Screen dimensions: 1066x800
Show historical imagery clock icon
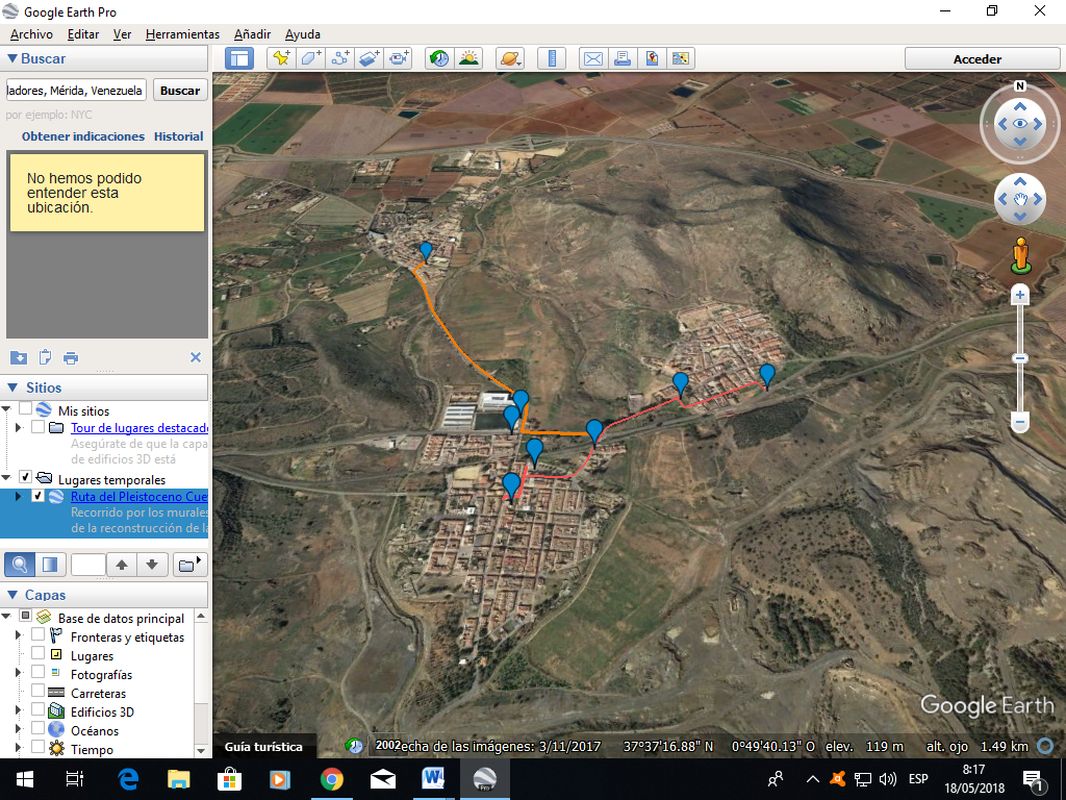pyautogui.click(x=439, y=58)
